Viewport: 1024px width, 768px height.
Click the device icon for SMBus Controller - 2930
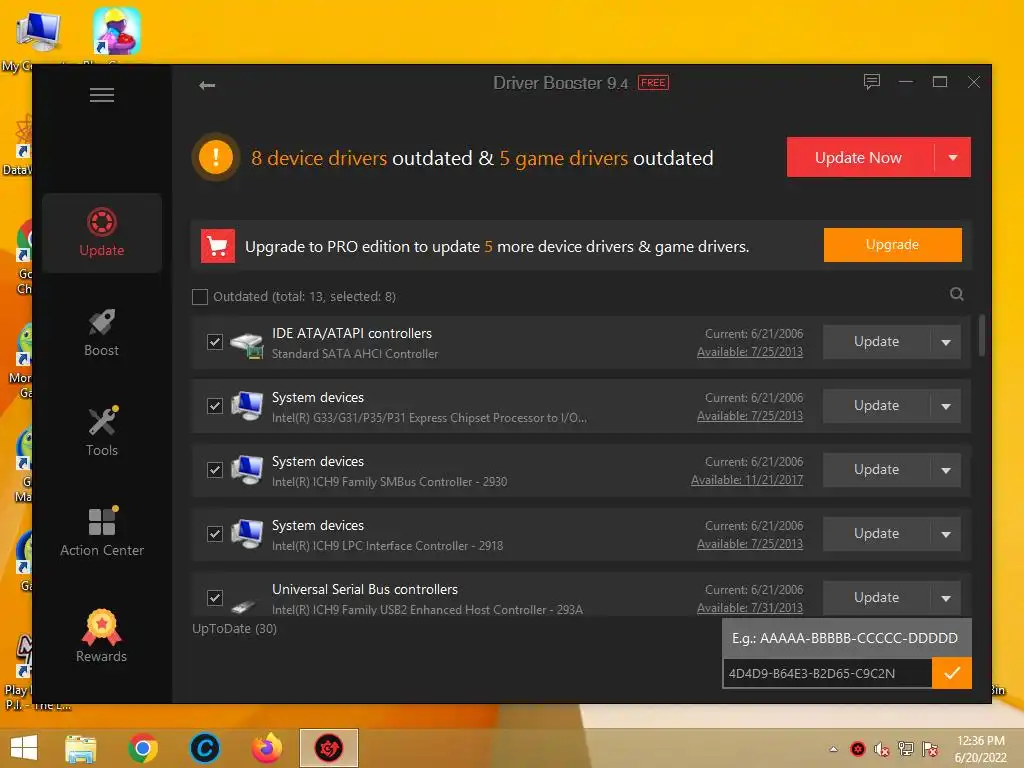click(x=247, y=470)
